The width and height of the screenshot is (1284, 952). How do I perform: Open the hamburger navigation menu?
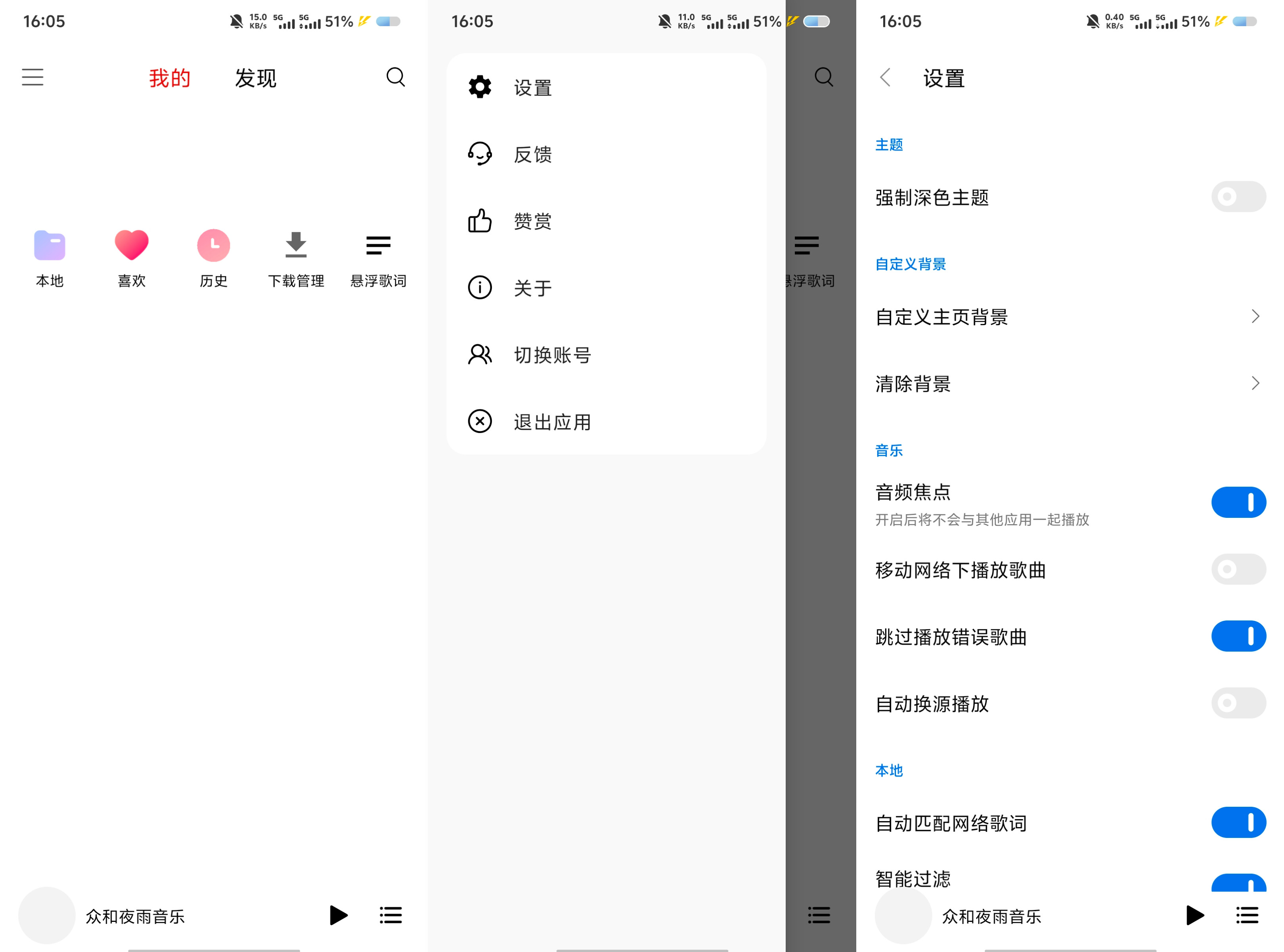click(x=32, y=77)
